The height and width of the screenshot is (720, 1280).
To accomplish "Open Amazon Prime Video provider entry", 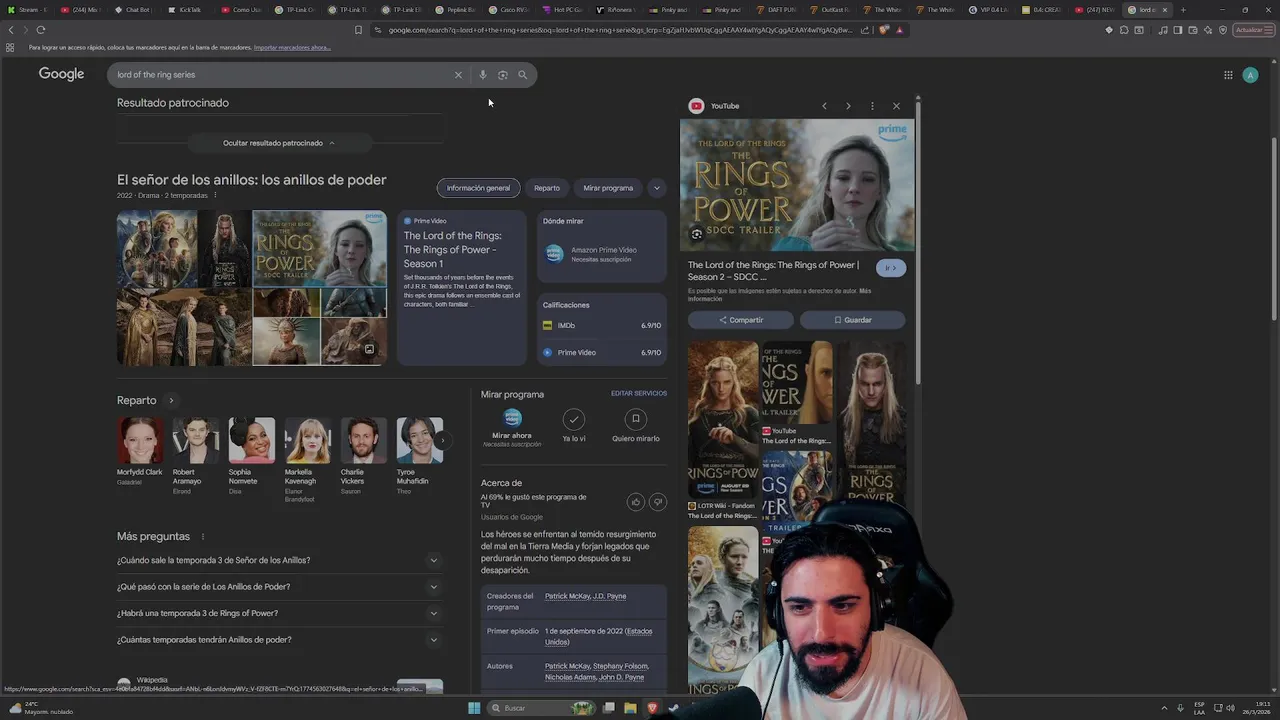I will coord(602,254).
